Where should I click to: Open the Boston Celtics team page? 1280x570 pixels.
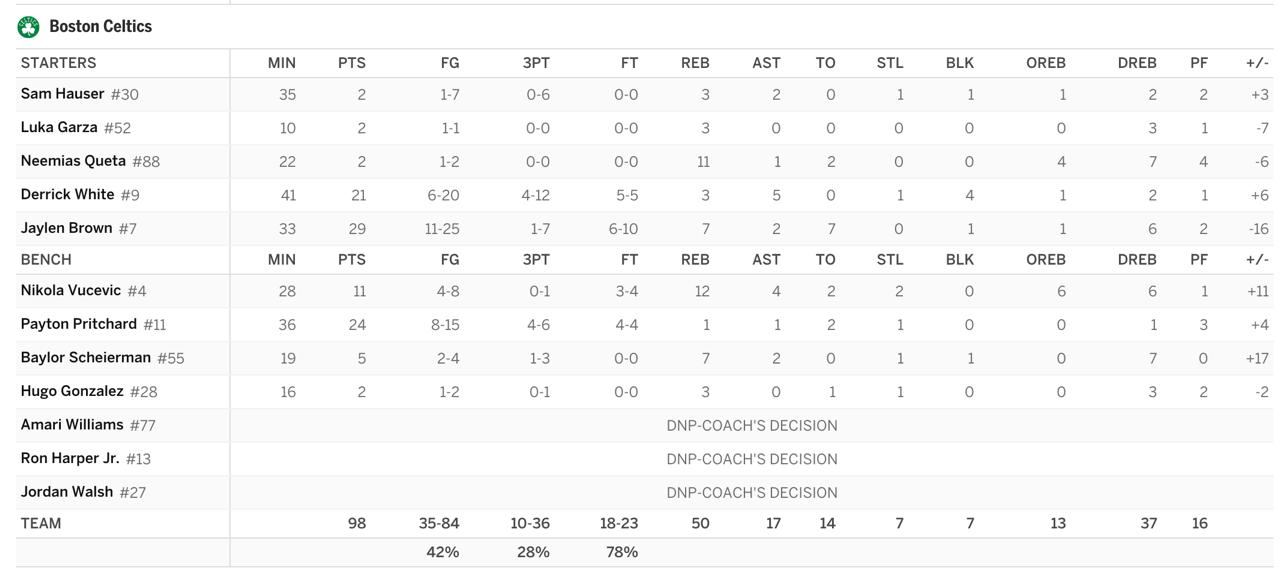coord(100,27)
